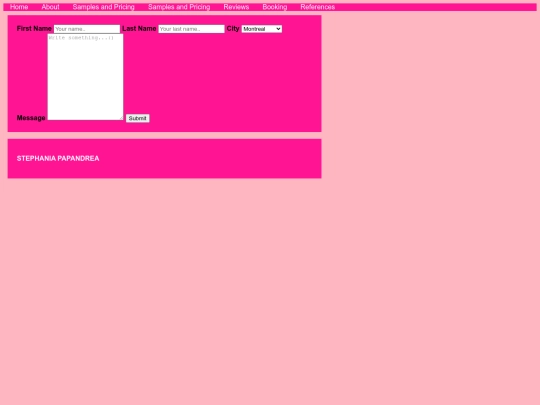
Task: Open the first Samples and Pricing link
Action: (x=103, y=7)
